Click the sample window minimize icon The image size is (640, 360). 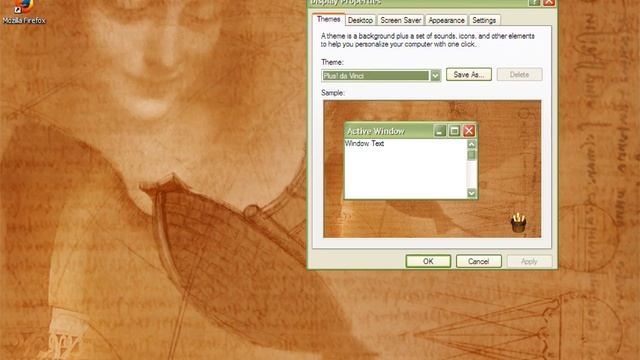[x=440, y=131]
